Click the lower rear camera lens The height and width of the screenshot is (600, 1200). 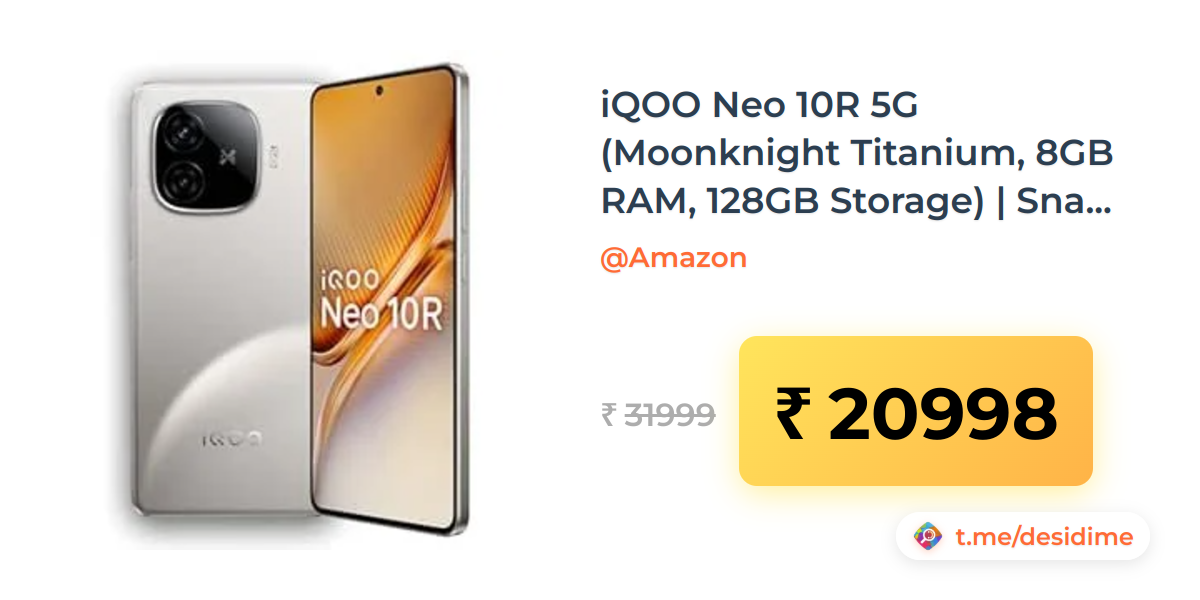coord(184,181)
